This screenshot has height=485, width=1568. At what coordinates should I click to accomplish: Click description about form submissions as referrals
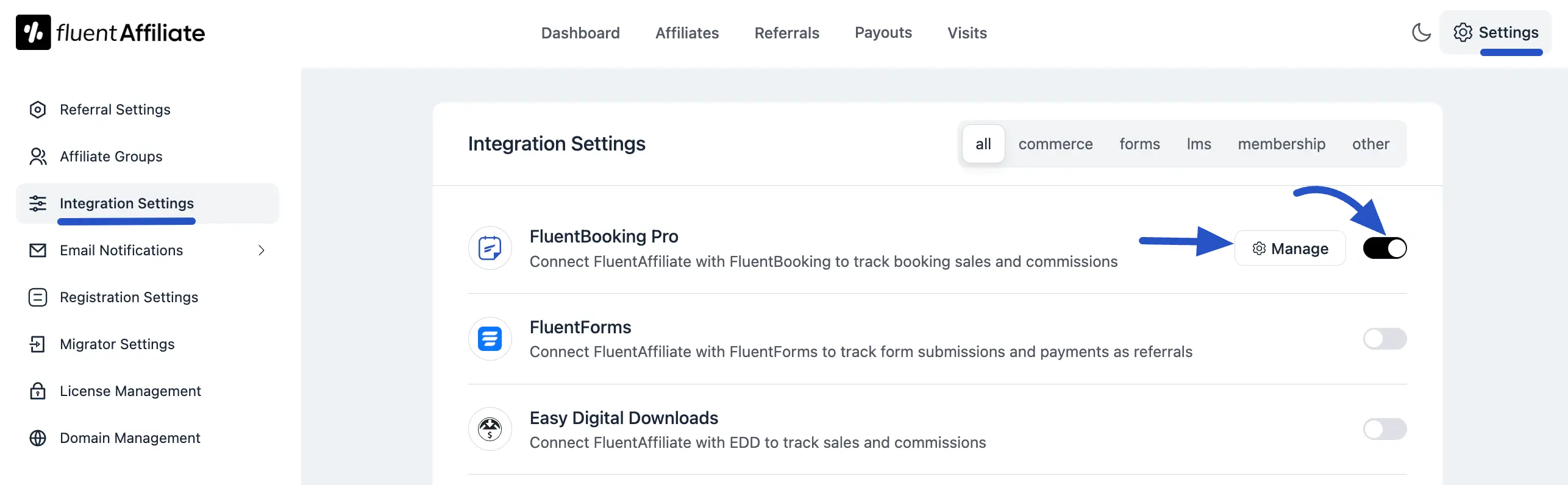pyautogui.click(x=861, y=352)
